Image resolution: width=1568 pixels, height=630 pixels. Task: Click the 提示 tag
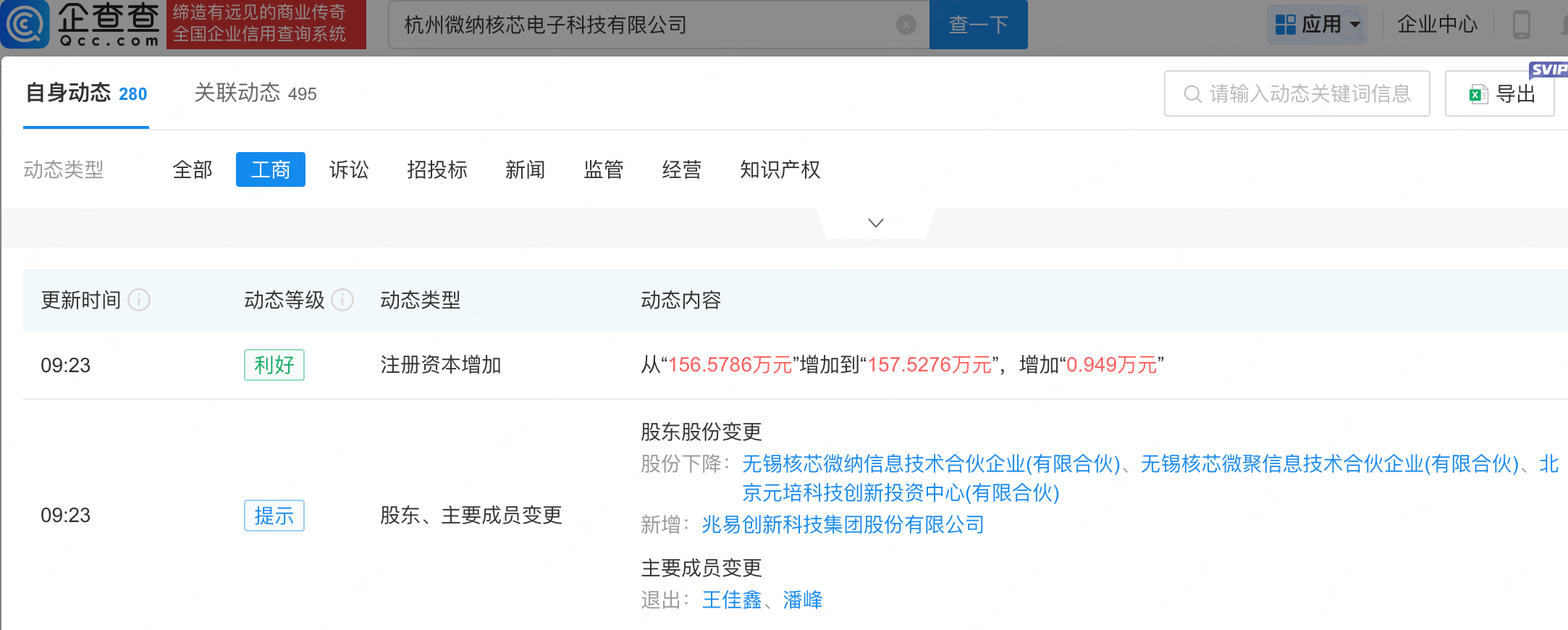(x=274, y=516)
